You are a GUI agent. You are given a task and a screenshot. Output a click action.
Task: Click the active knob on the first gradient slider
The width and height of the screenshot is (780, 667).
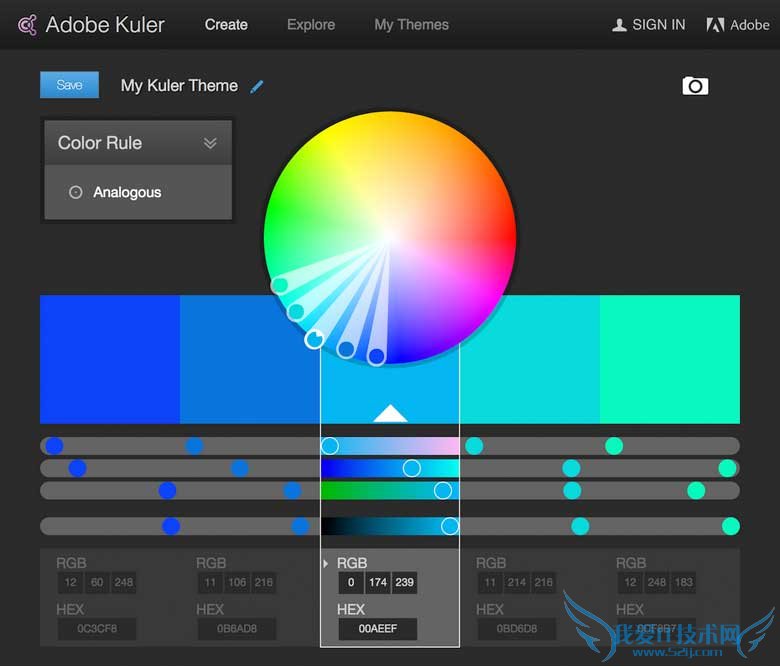tap(329, 446)
